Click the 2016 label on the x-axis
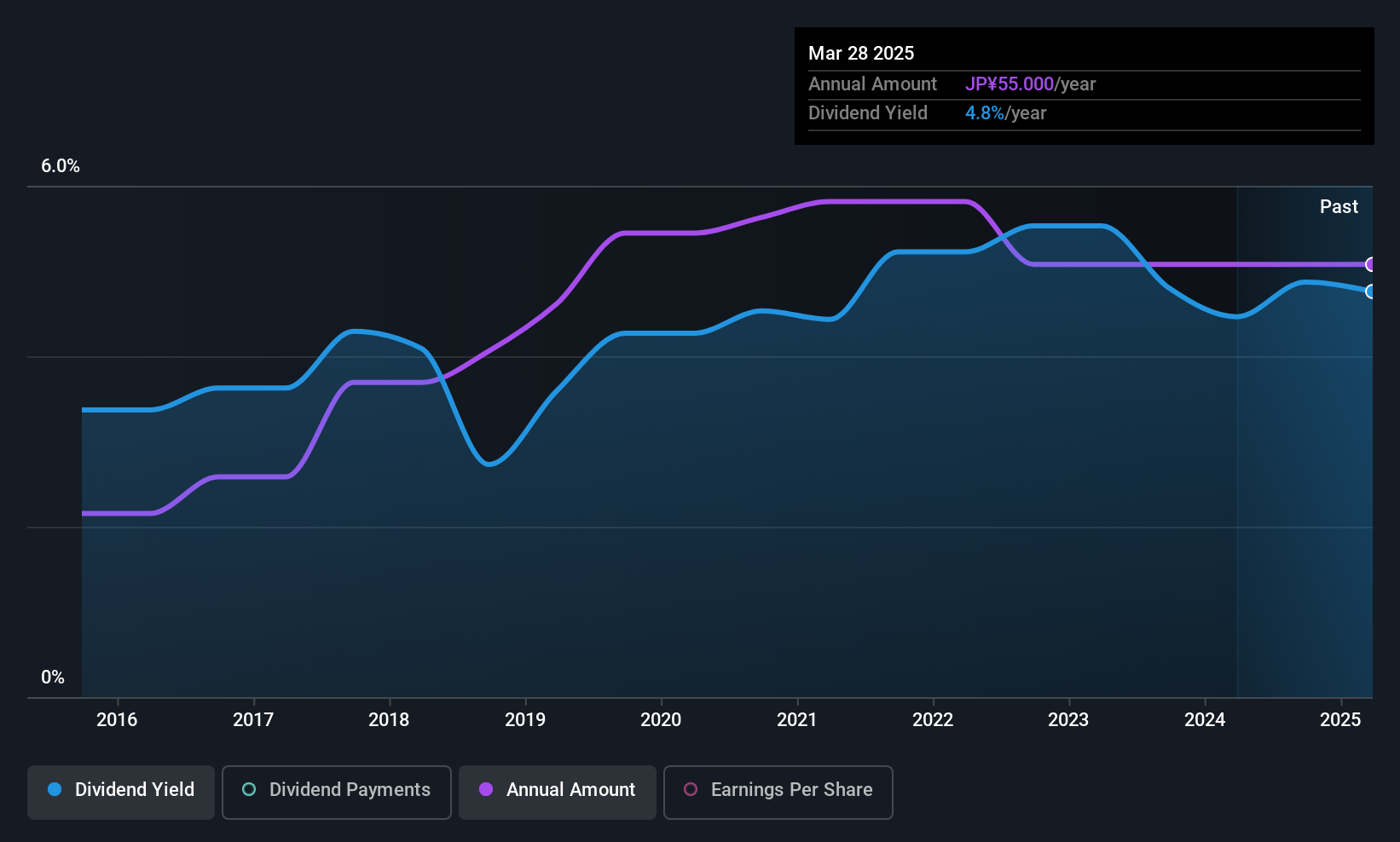1400x842 pixels. click(x=117, y=720)
